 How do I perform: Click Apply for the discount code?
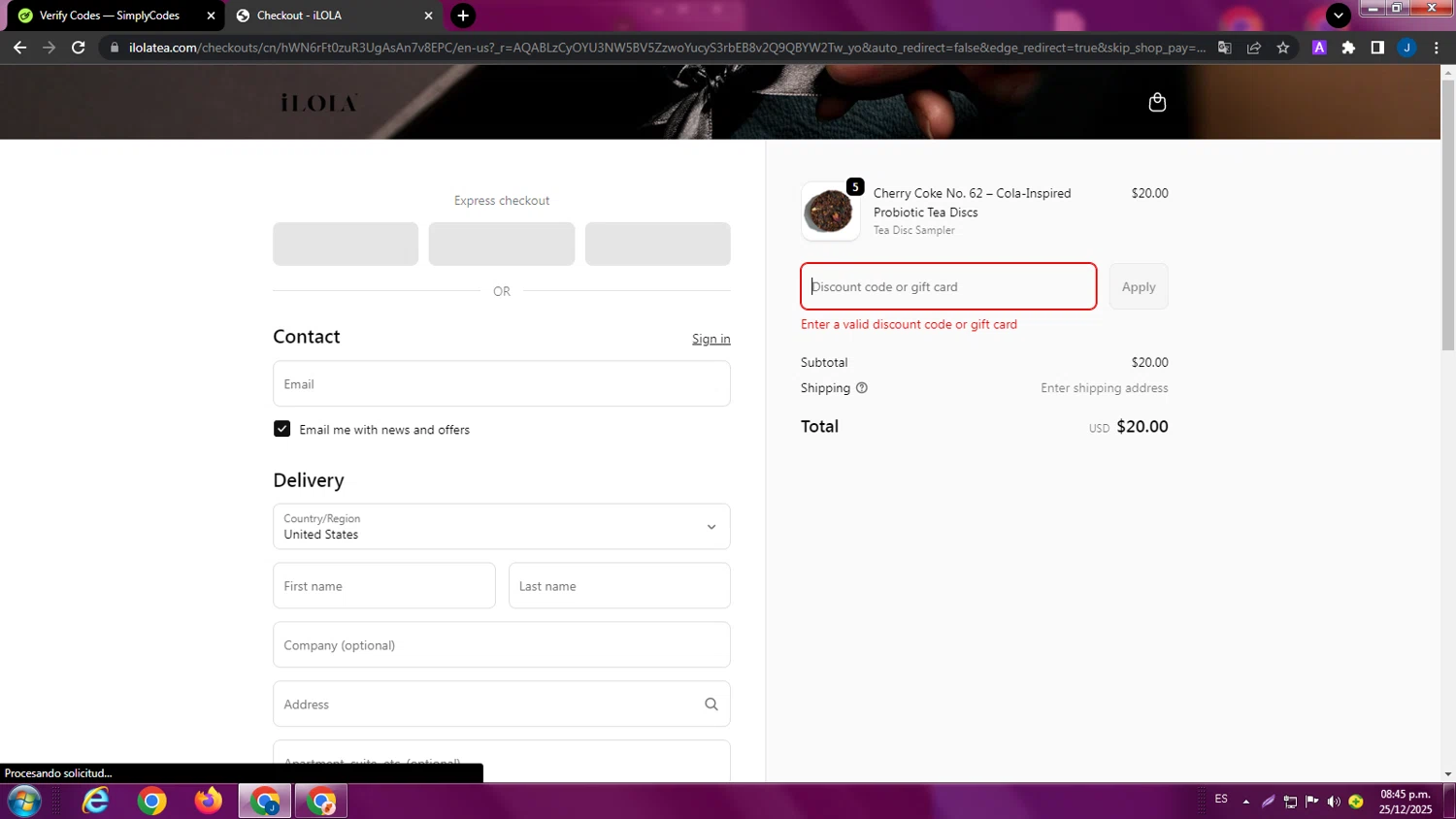(x=1139, y=287)
